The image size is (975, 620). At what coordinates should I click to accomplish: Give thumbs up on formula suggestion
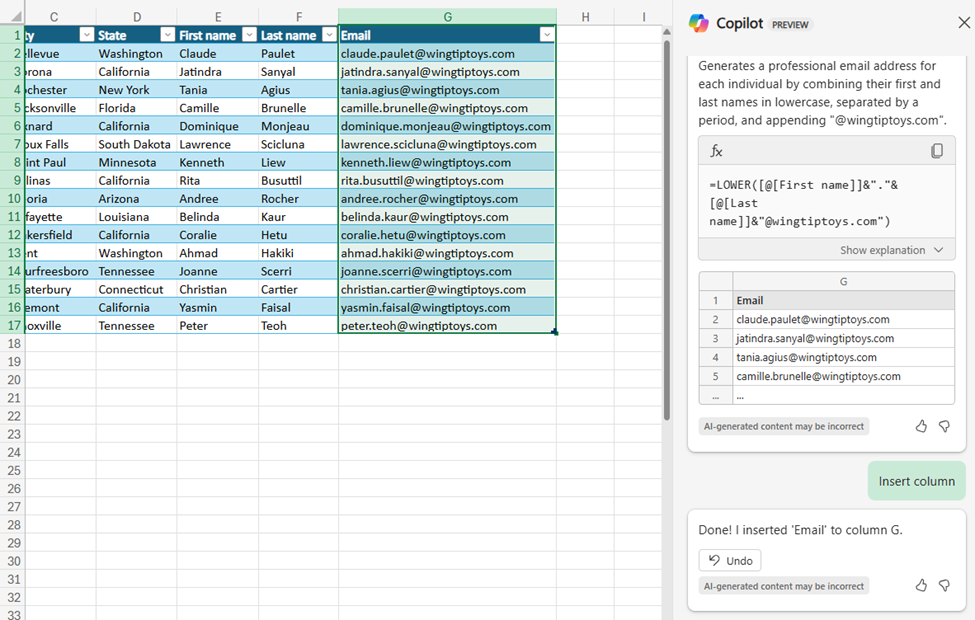pyautogui.click(x=921, y=426)
